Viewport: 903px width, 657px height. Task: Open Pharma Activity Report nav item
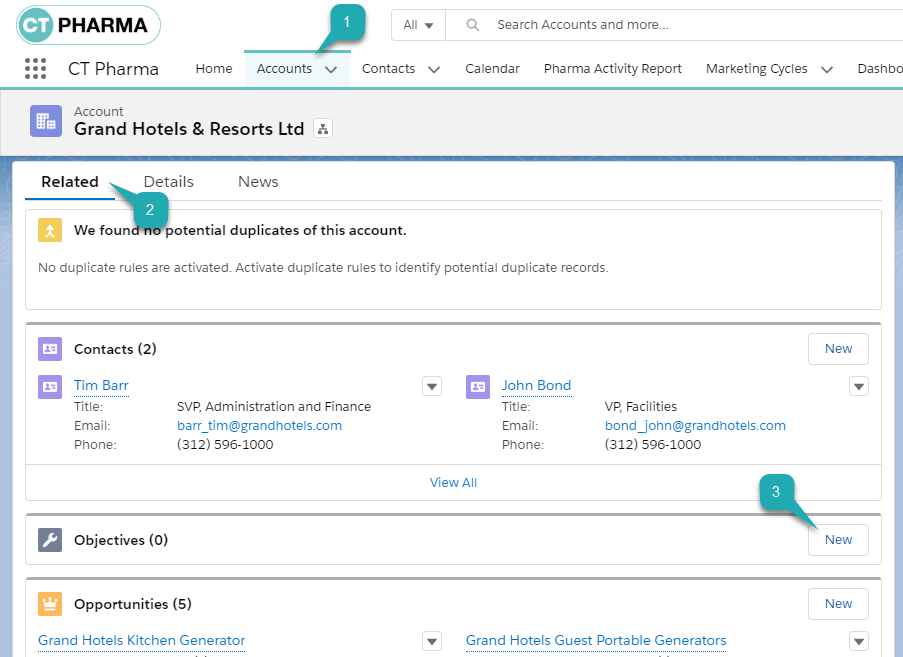click(x=612, y=69)
